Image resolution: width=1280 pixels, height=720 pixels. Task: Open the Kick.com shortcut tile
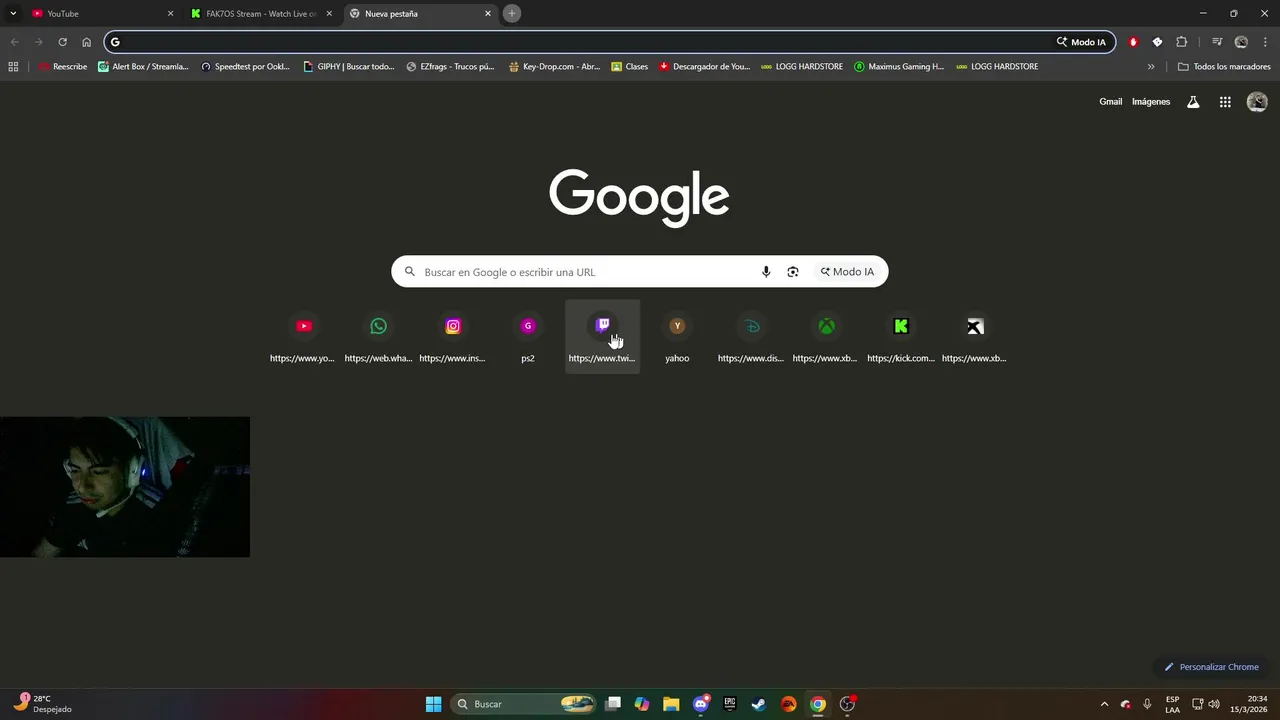pos(901,337)
